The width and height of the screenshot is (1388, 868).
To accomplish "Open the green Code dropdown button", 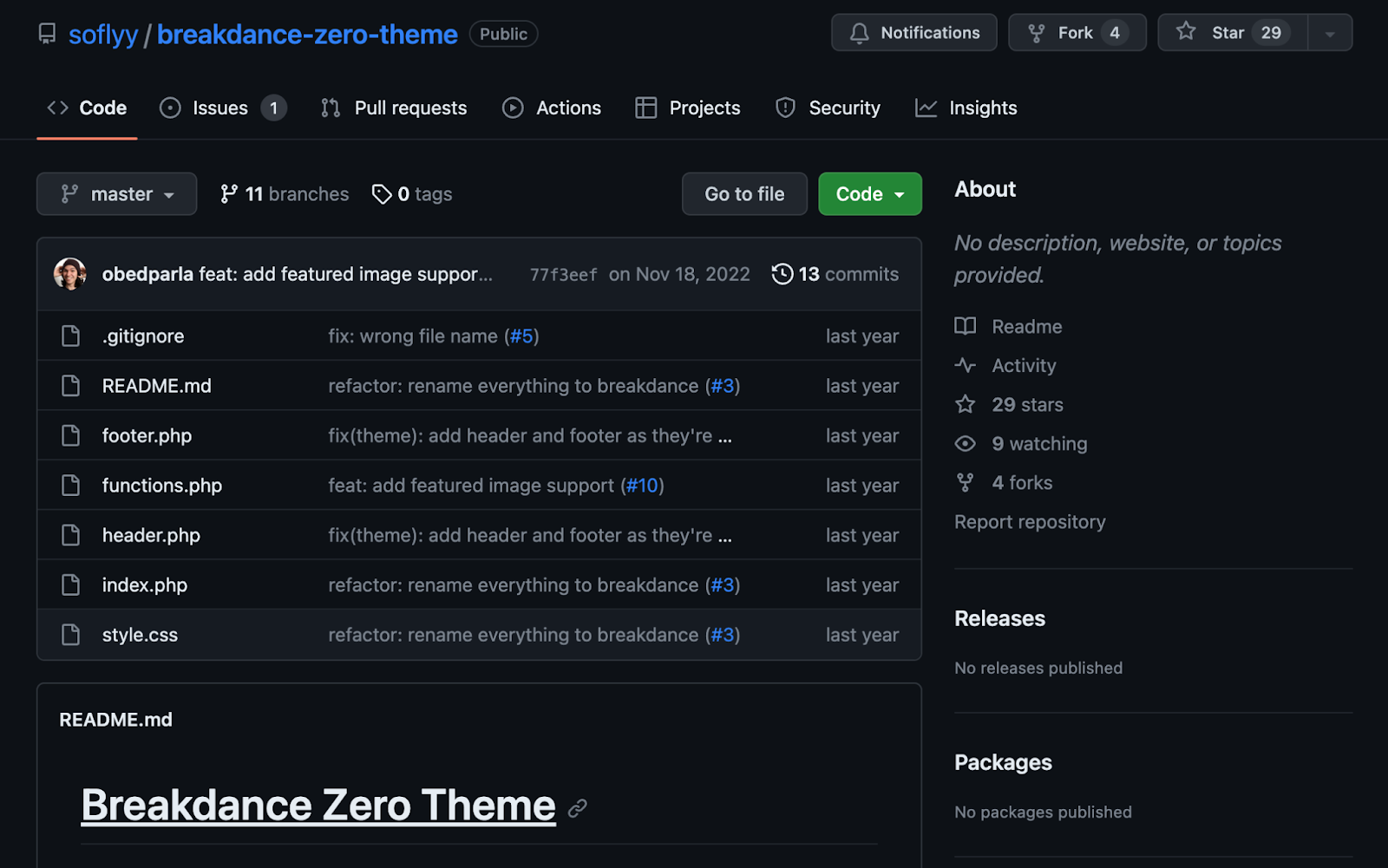I will click(869, 194).
